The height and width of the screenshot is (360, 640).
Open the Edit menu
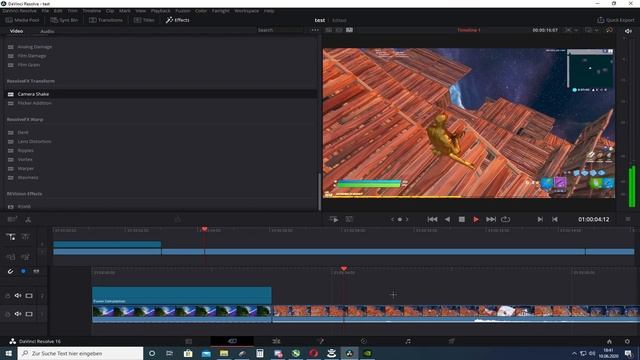point(58,11)
